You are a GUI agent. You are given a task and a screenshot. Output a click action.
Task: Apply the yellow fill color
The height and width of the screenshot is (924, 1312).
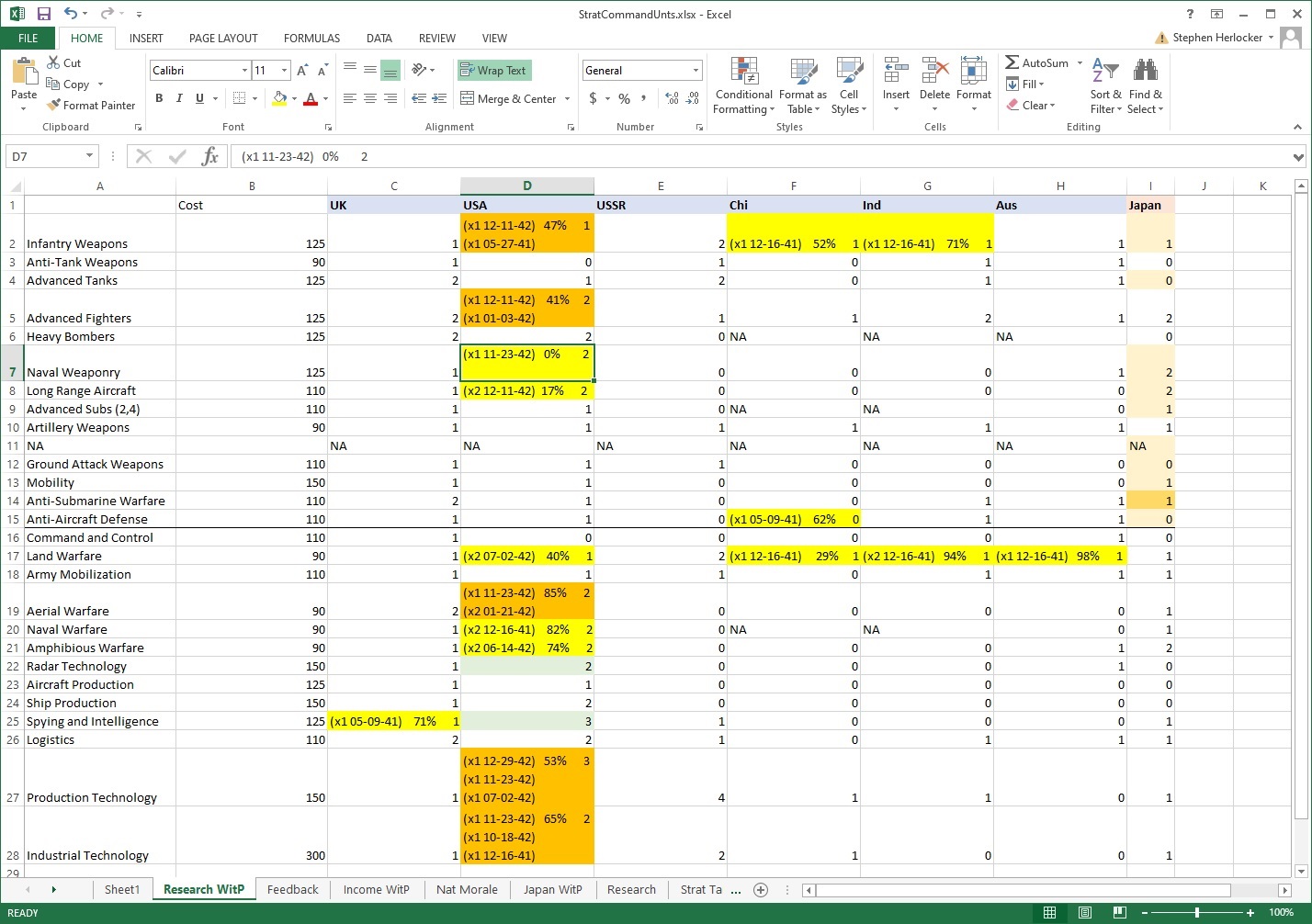[x=280, y=98]
